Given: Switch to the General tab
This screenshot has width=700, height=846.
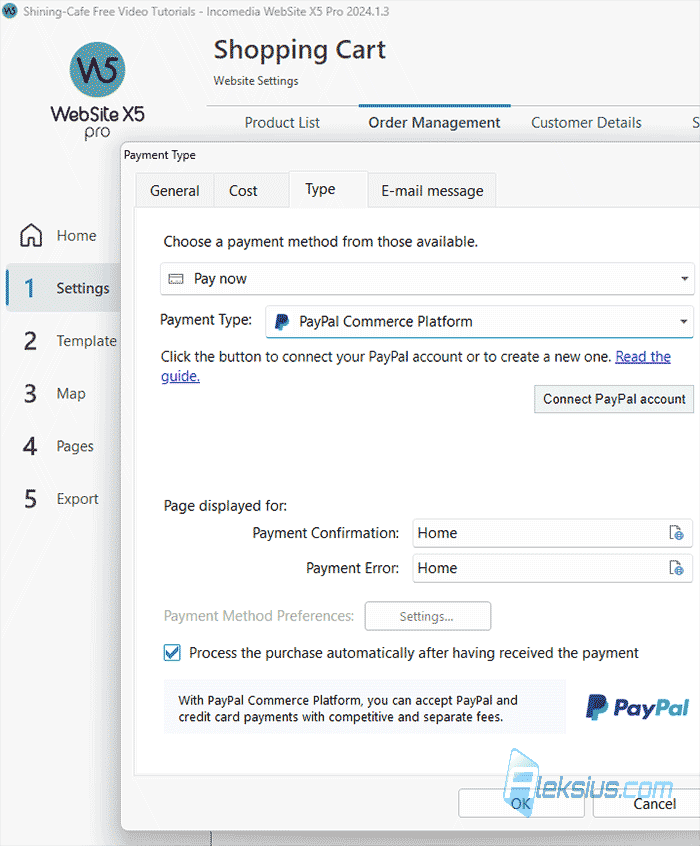Looking at the screenshot, I should (175, 191).
